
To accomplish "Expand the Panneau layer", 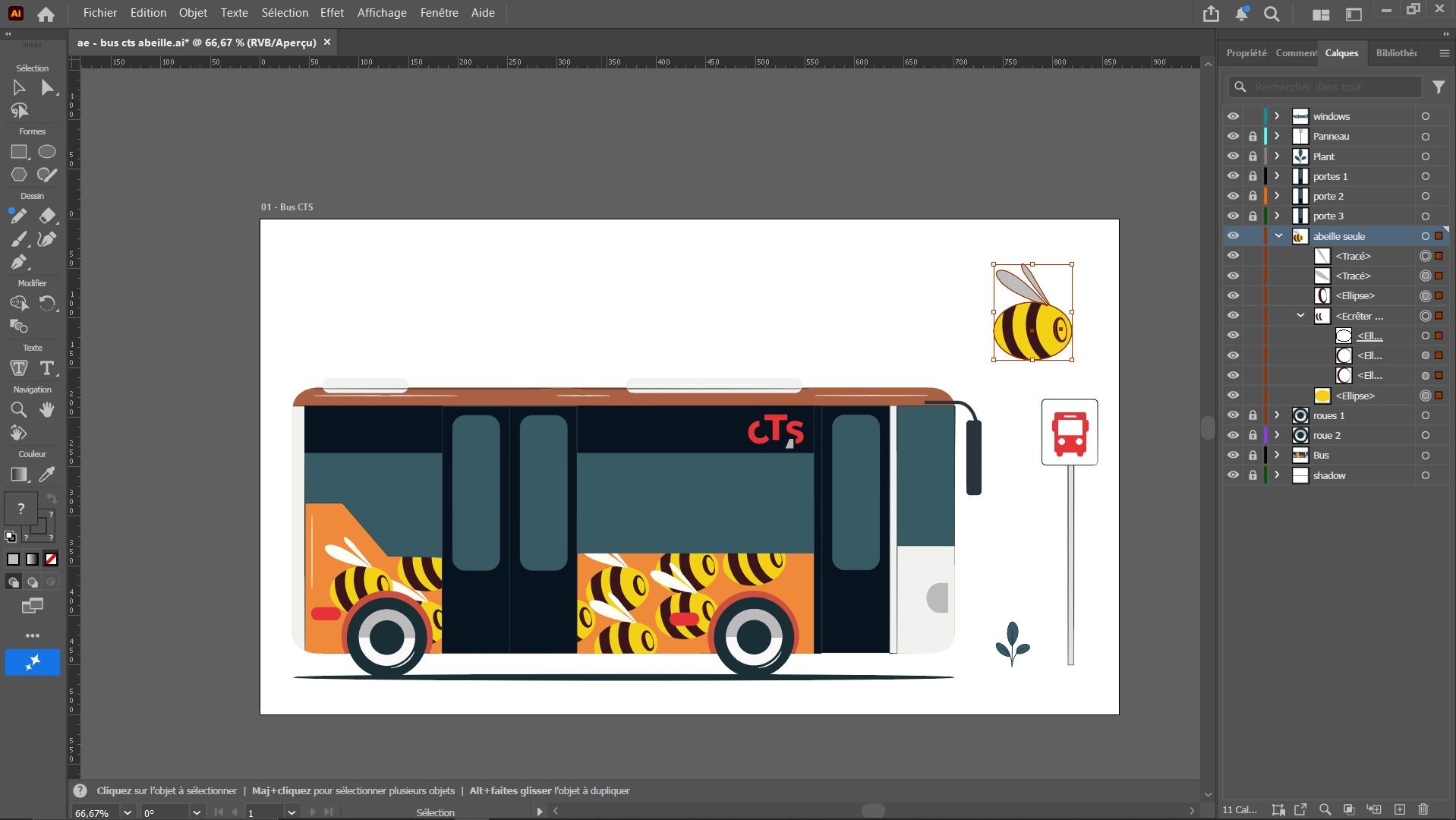I will point(1277,137).
